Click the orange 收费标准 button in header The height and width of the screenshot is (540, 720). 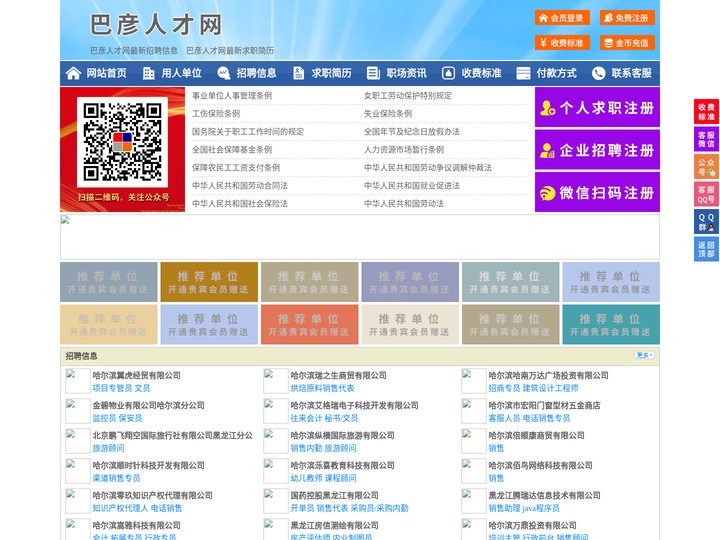pos(562,43)
